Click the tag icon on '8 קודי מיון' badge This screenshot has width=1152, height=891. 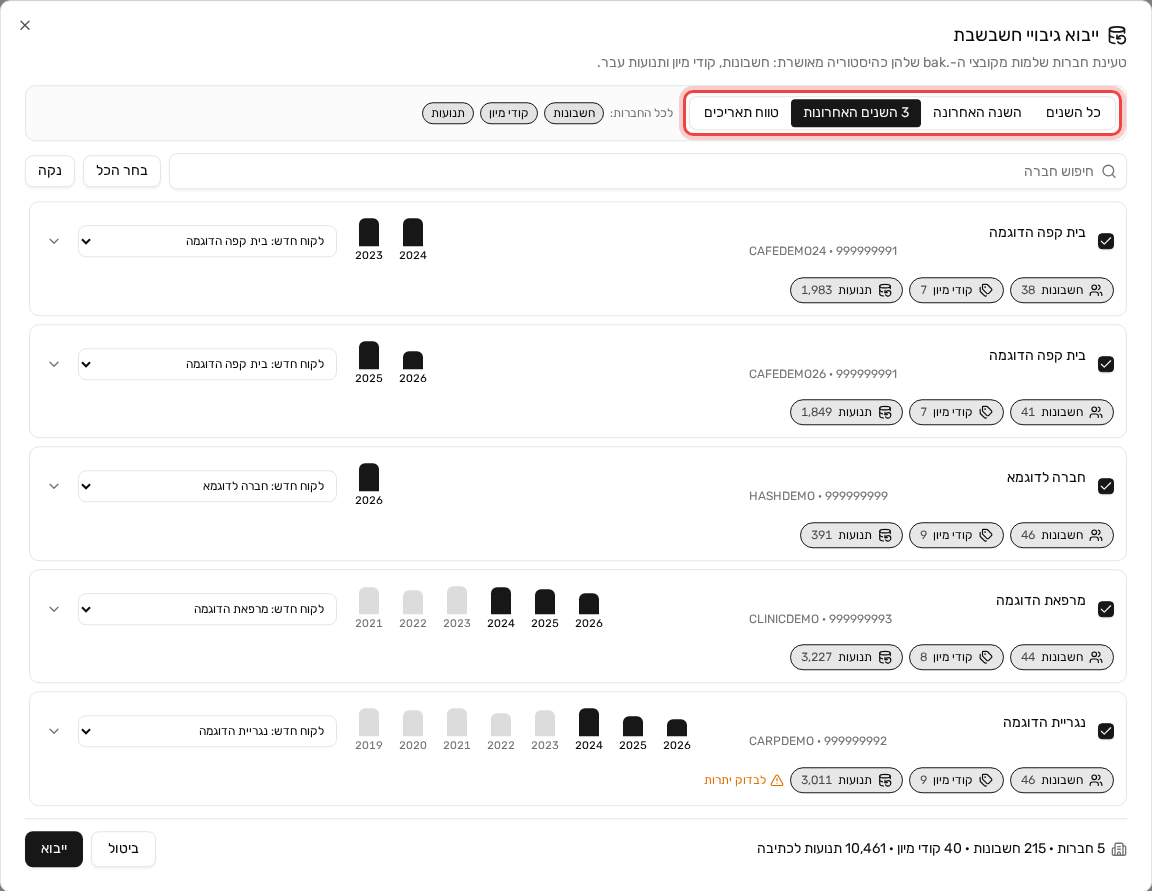tap(986, 657)
